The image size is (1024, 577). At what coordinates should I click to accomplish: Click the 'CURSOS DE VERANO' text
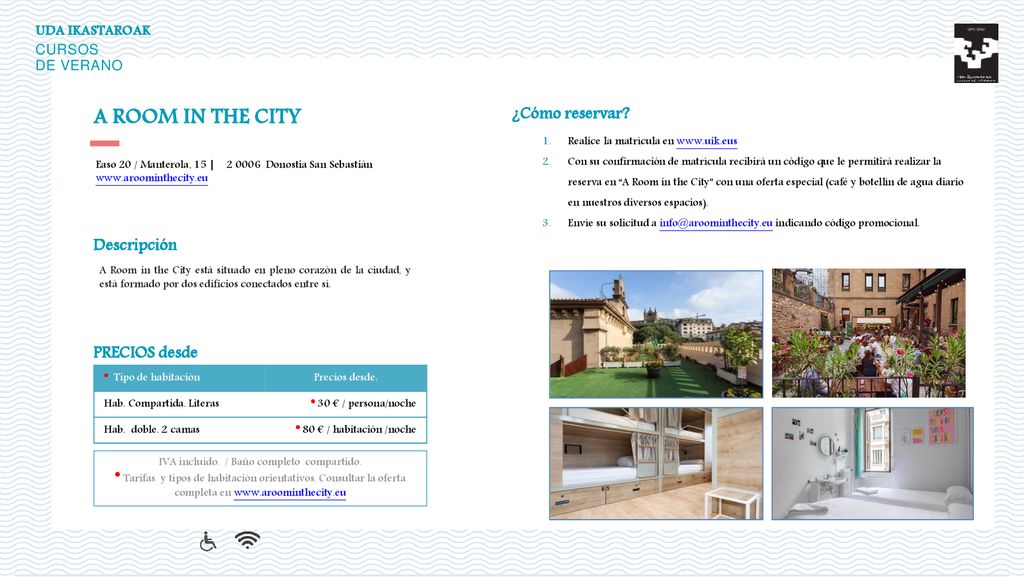79,57
